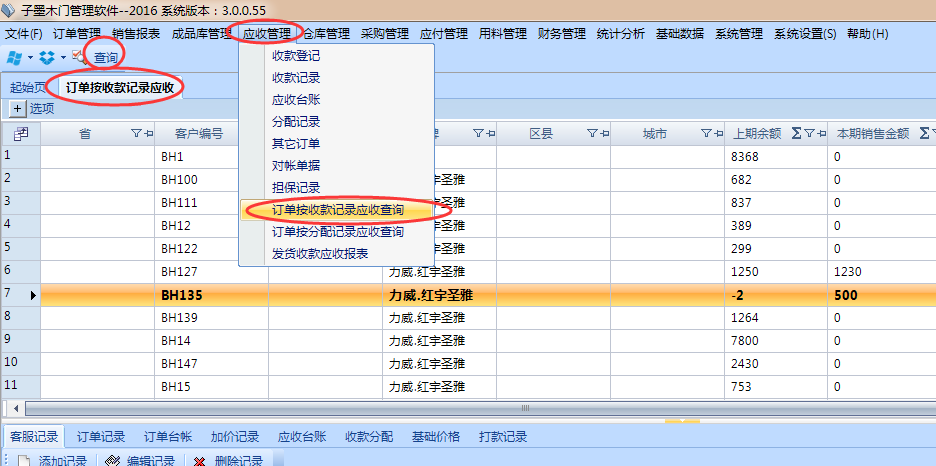Image resolution: width=936 pixels, height=466 pixels.
Task: Click the 编辑记录 button
Action: point(138,461)
